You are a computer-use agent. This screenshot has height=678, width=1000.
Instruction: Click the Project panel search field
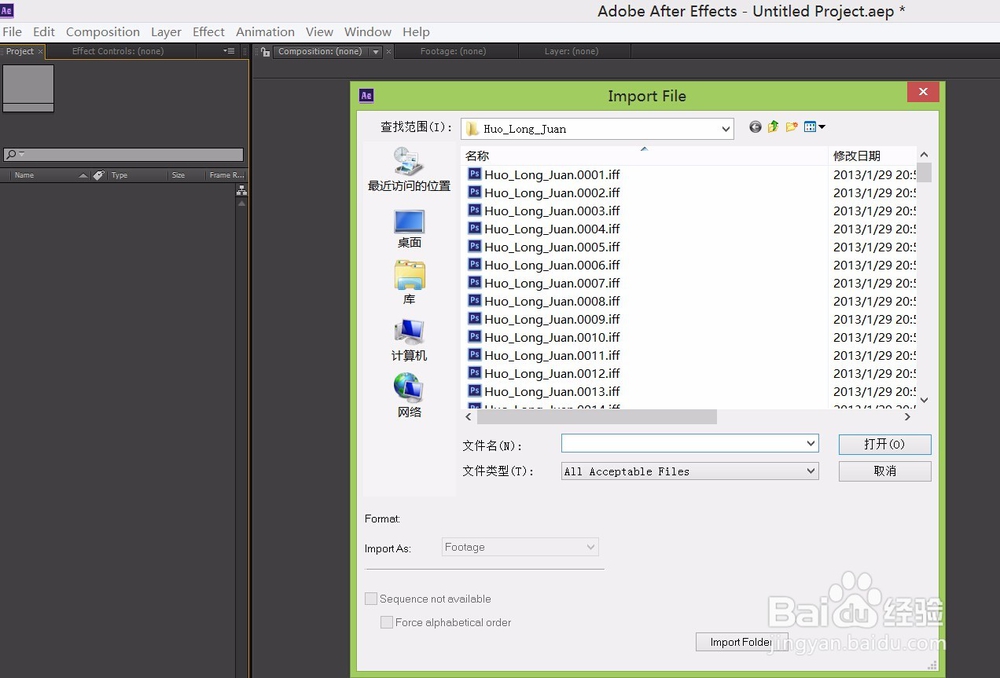[124, 154]
